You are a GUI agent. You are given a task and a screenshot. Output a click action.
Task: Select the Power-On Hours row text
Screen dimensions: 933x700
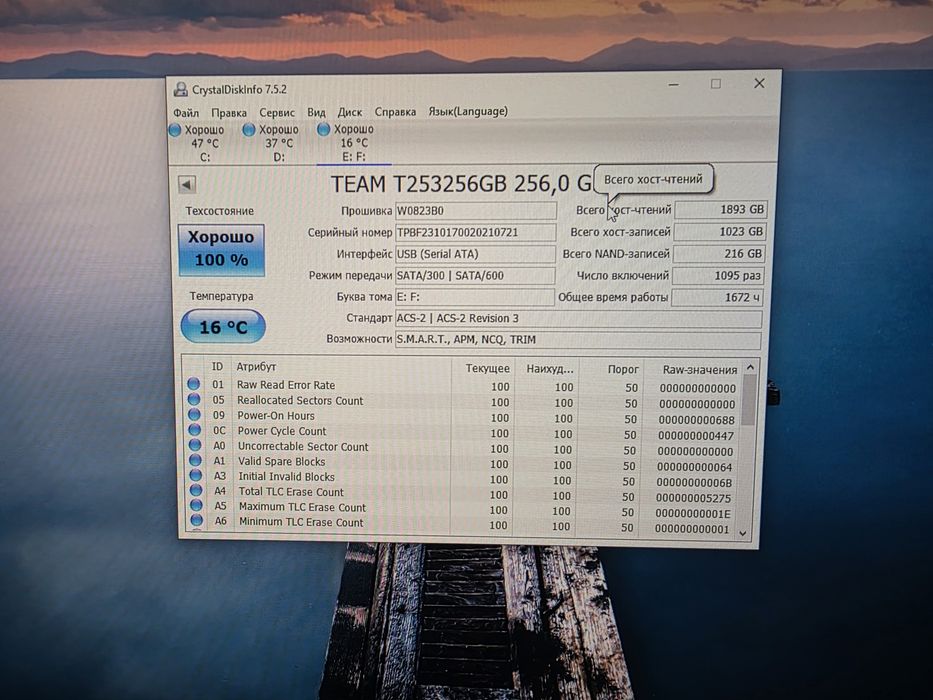276,415
